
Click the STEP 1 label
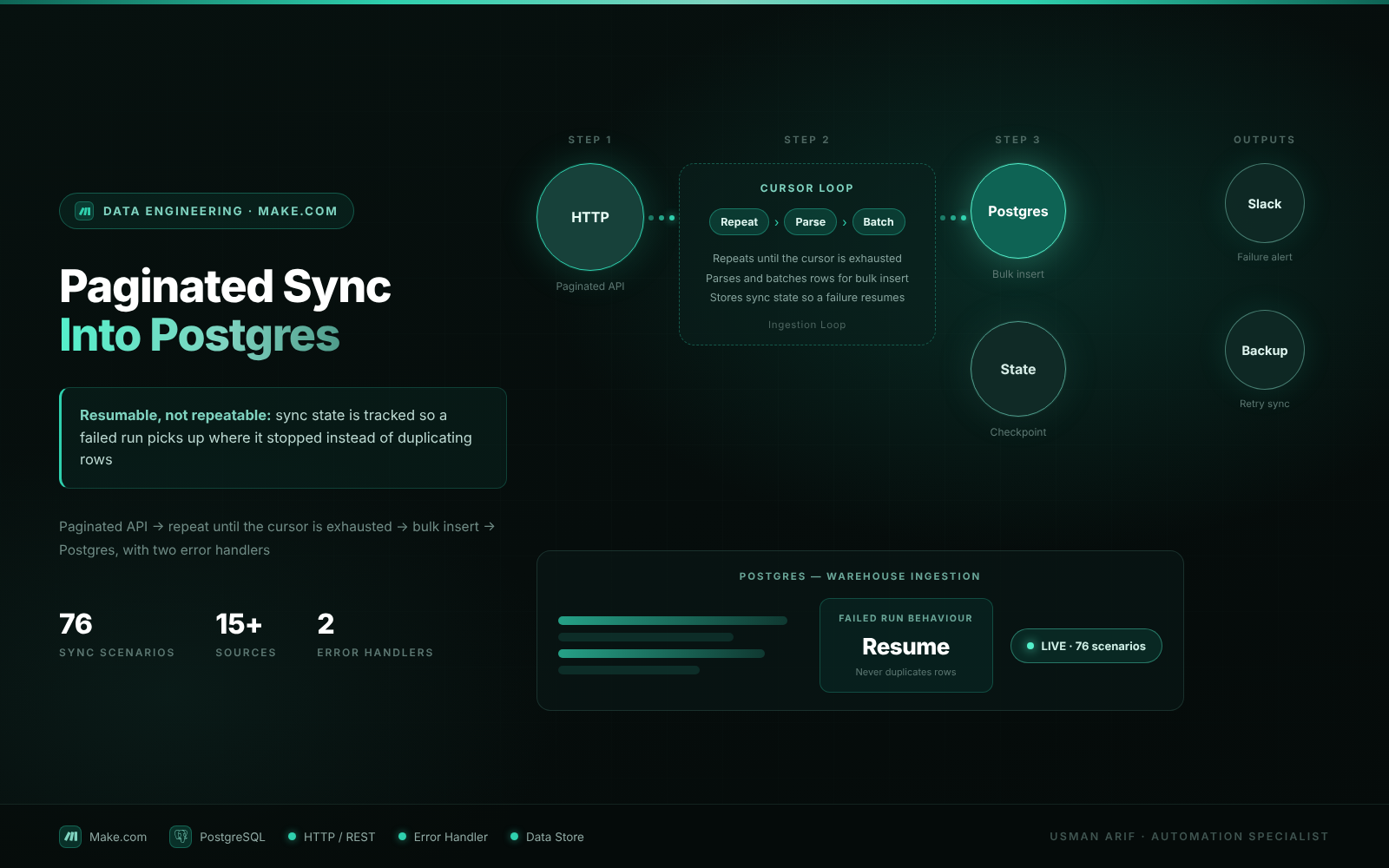590,140
